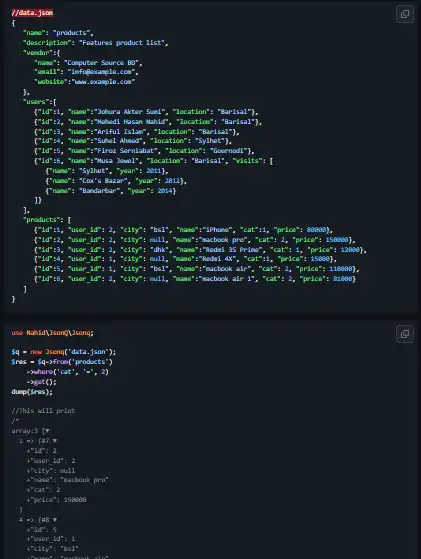Click the +"user_id": 2 output line
Image resolution: width=421 pixels, height=559 pixels.
click(x=51, y=461)
